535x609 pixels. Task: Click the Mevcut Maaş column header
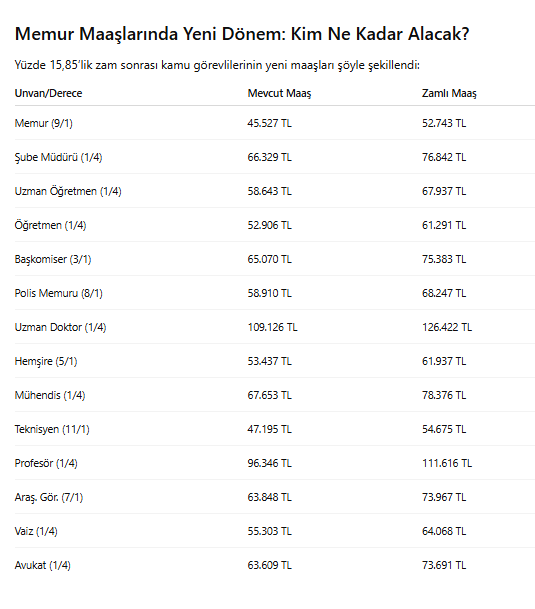(x=279, y=94)
